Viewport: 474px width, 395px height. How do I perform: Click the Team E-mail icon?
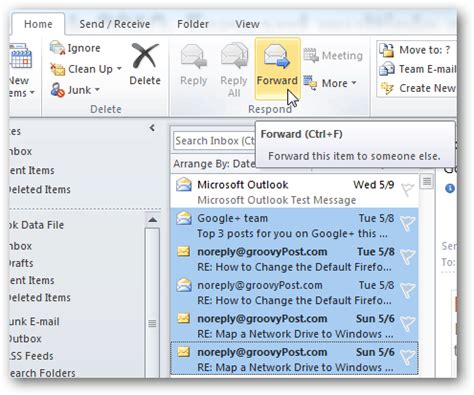[387, 69]
